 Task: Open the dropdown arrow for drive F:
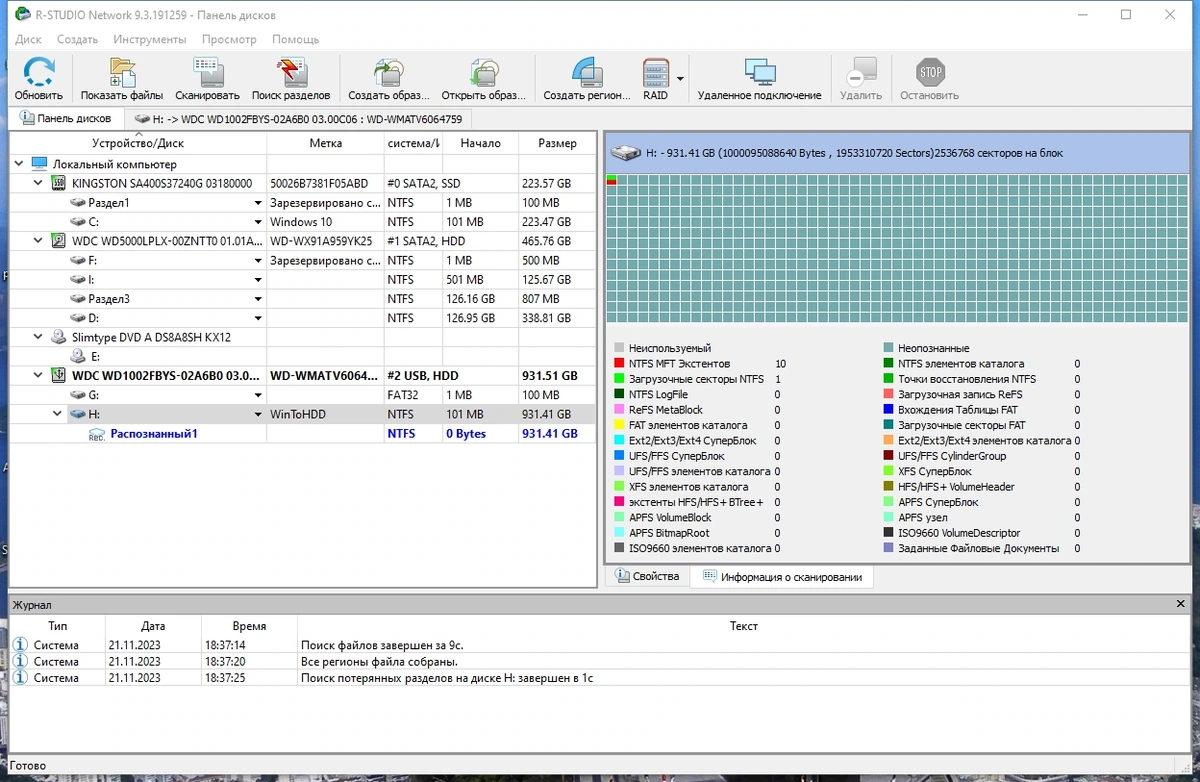click(258, 260)
